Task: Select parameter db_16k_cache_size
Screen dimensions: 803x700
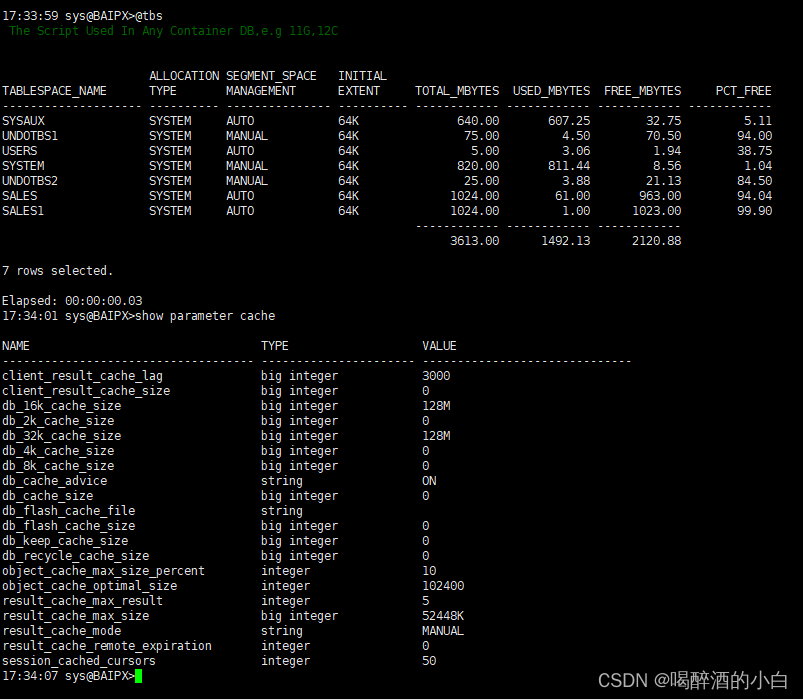Action: [x=61, y=406]
